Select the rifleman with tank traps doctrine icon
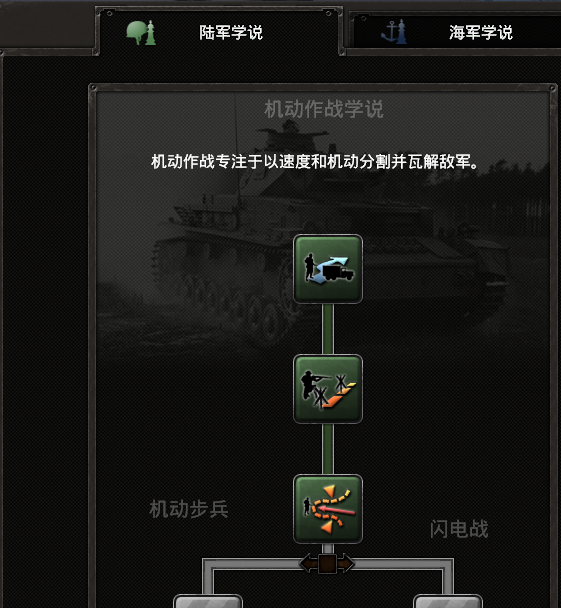 point(328,389)
